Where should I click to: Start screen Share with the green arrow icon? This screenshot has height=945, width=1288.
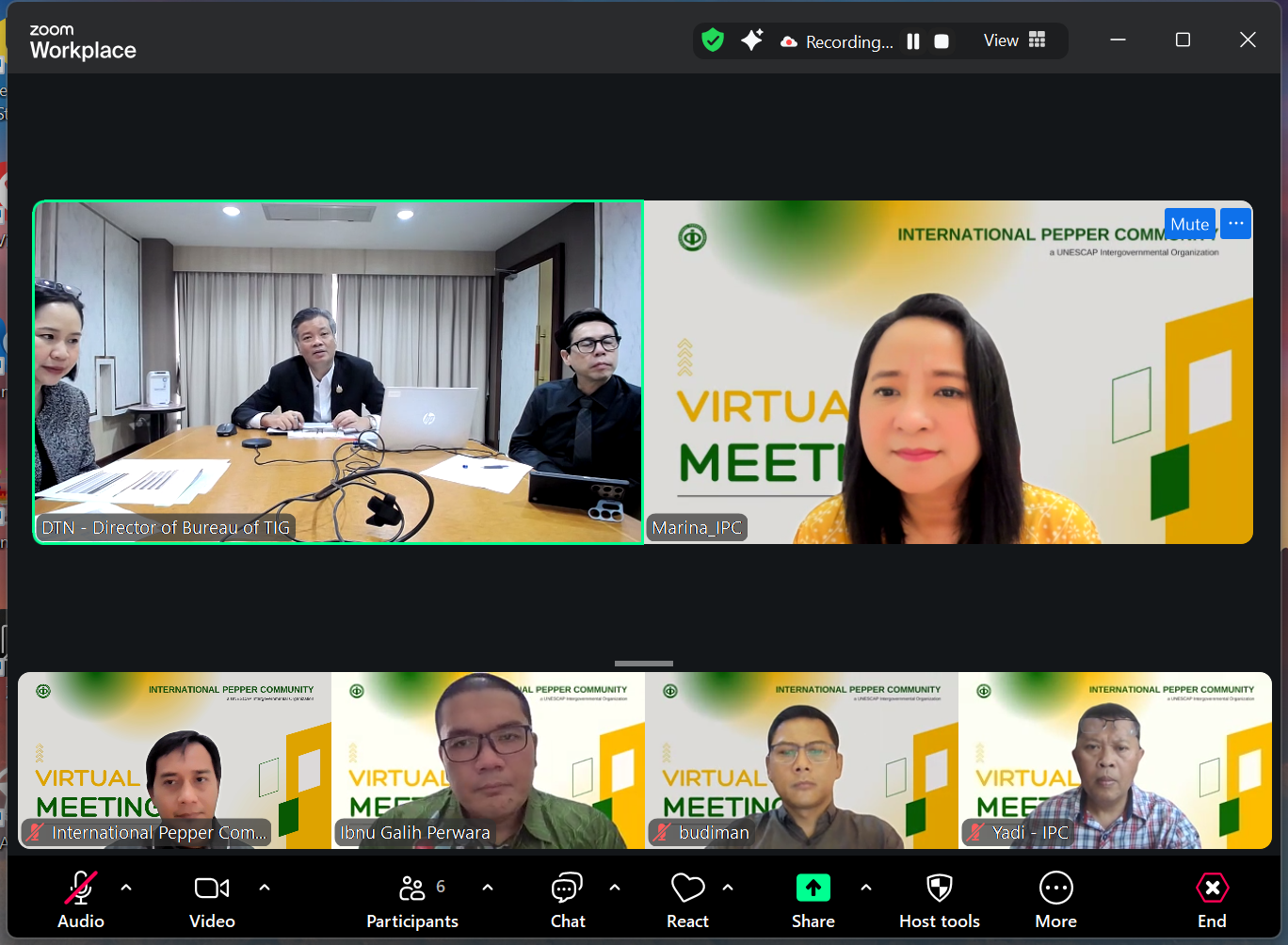(813, 888)
